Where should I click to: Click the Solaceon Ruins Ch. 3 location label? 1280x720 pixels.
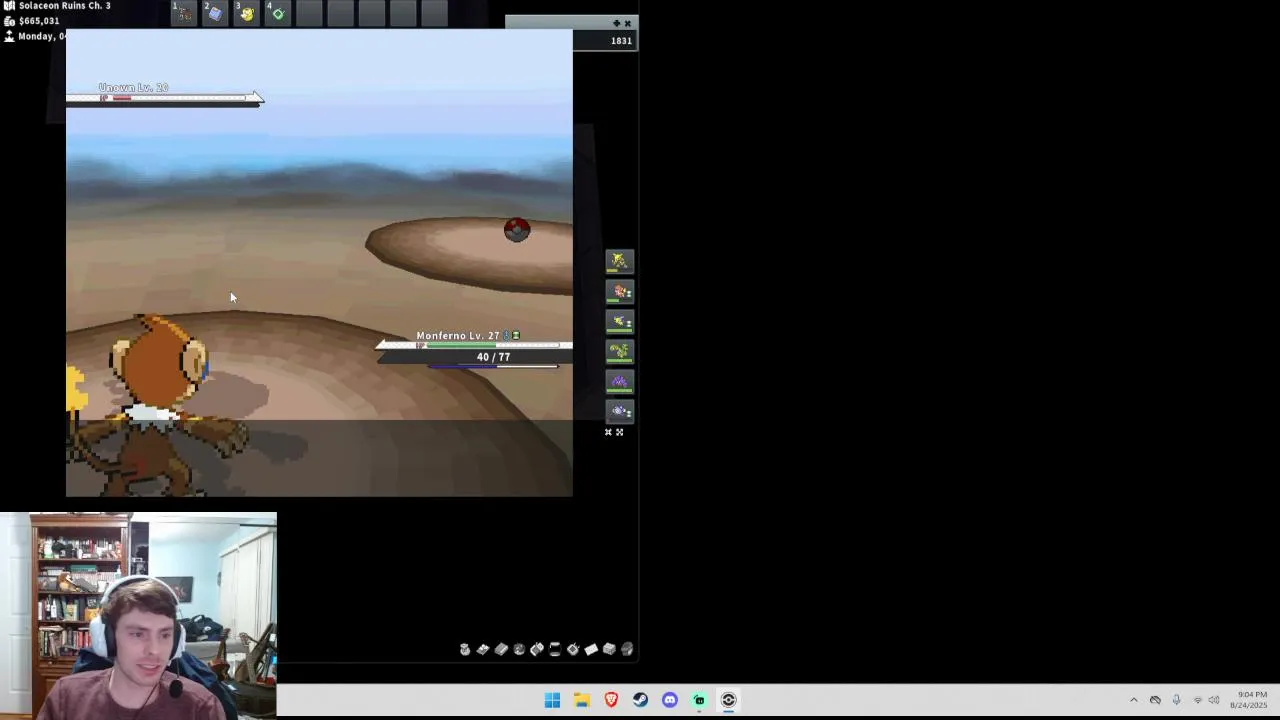tap(64, 6)
